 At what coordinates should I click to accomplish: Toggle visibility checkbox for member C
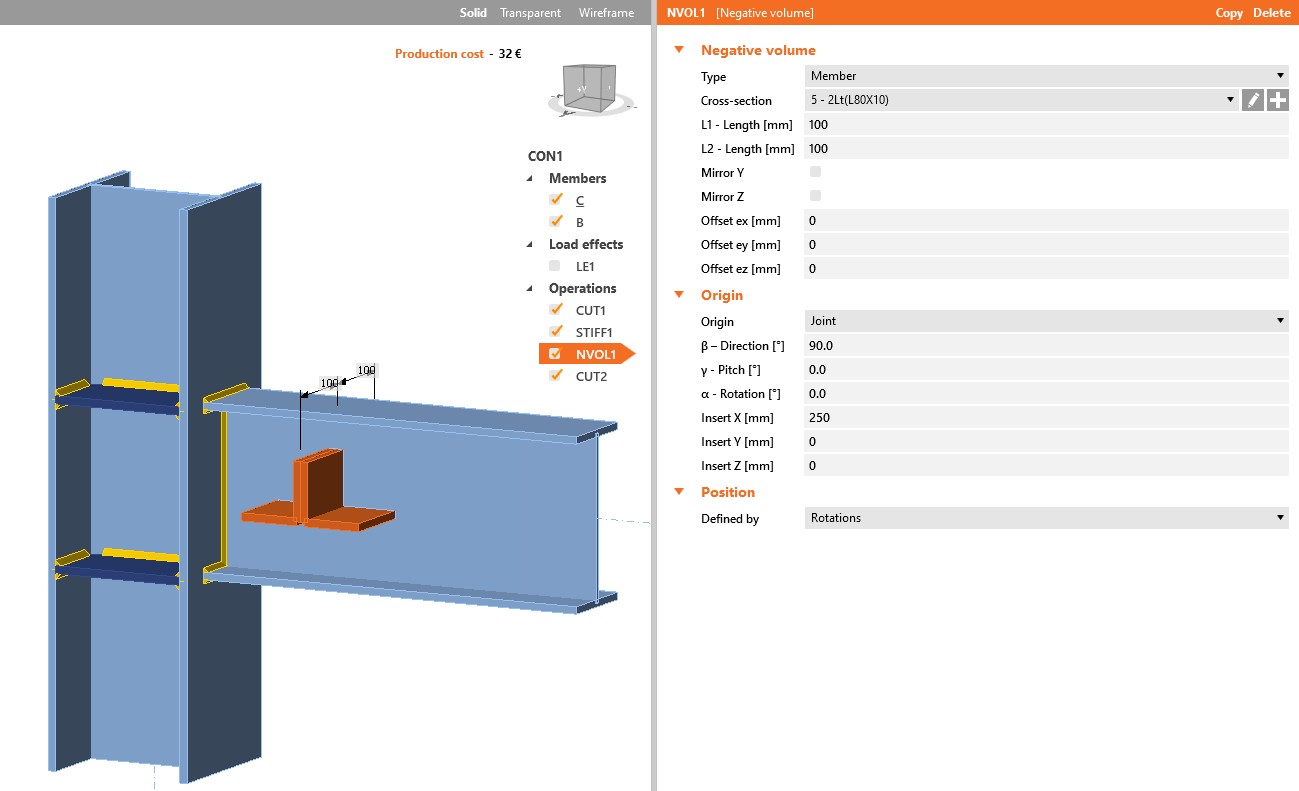(x=556, y=199)
